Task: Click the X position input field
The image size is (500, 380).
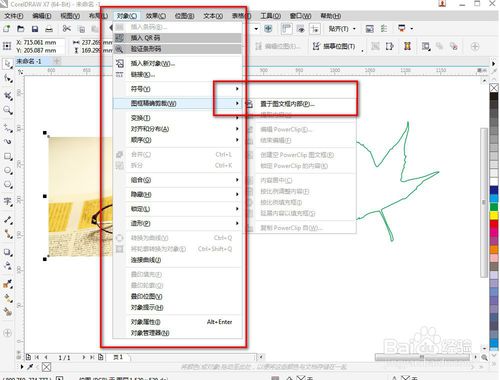Action: coord(40,43)
